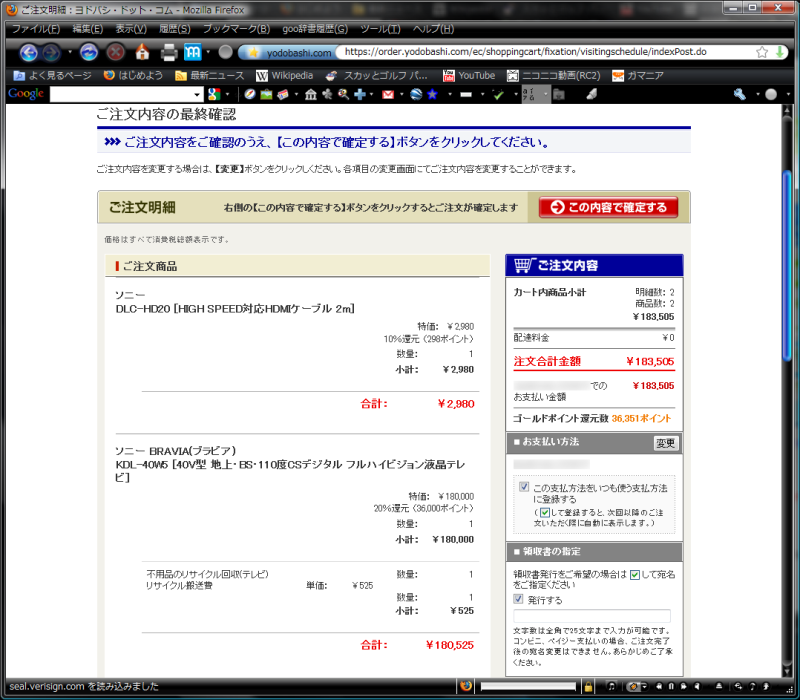Open the blue M toolbar icon
The width and height of the screenshot is (800, 700).
click(192, 52)
